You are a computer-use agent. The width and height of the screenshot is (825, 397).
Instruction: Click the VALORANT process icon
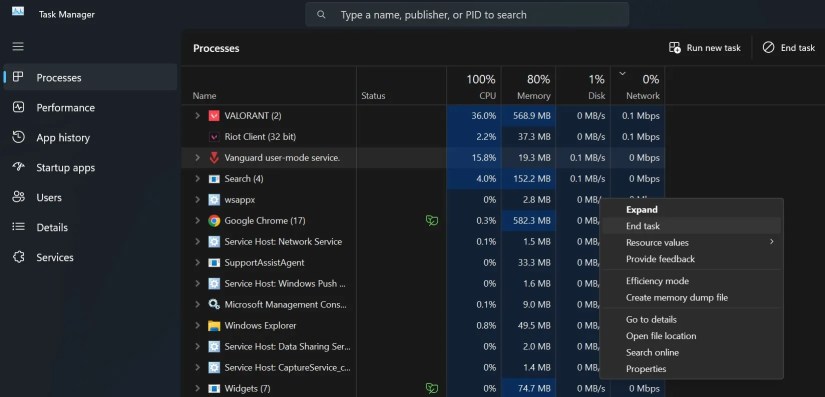(214, 116)
